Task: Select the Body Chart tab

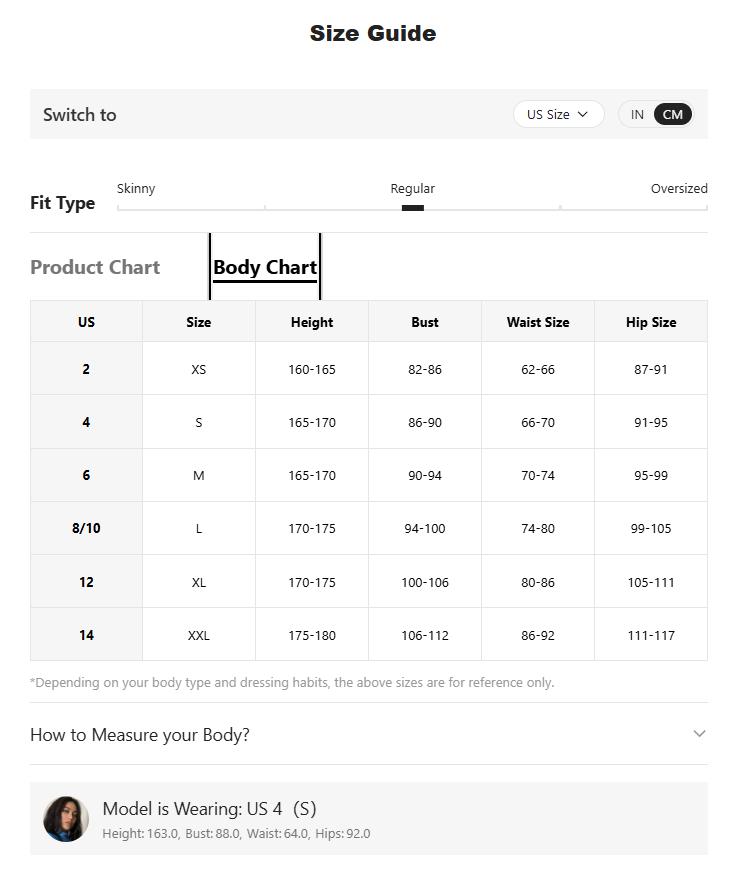Action: 265,268
